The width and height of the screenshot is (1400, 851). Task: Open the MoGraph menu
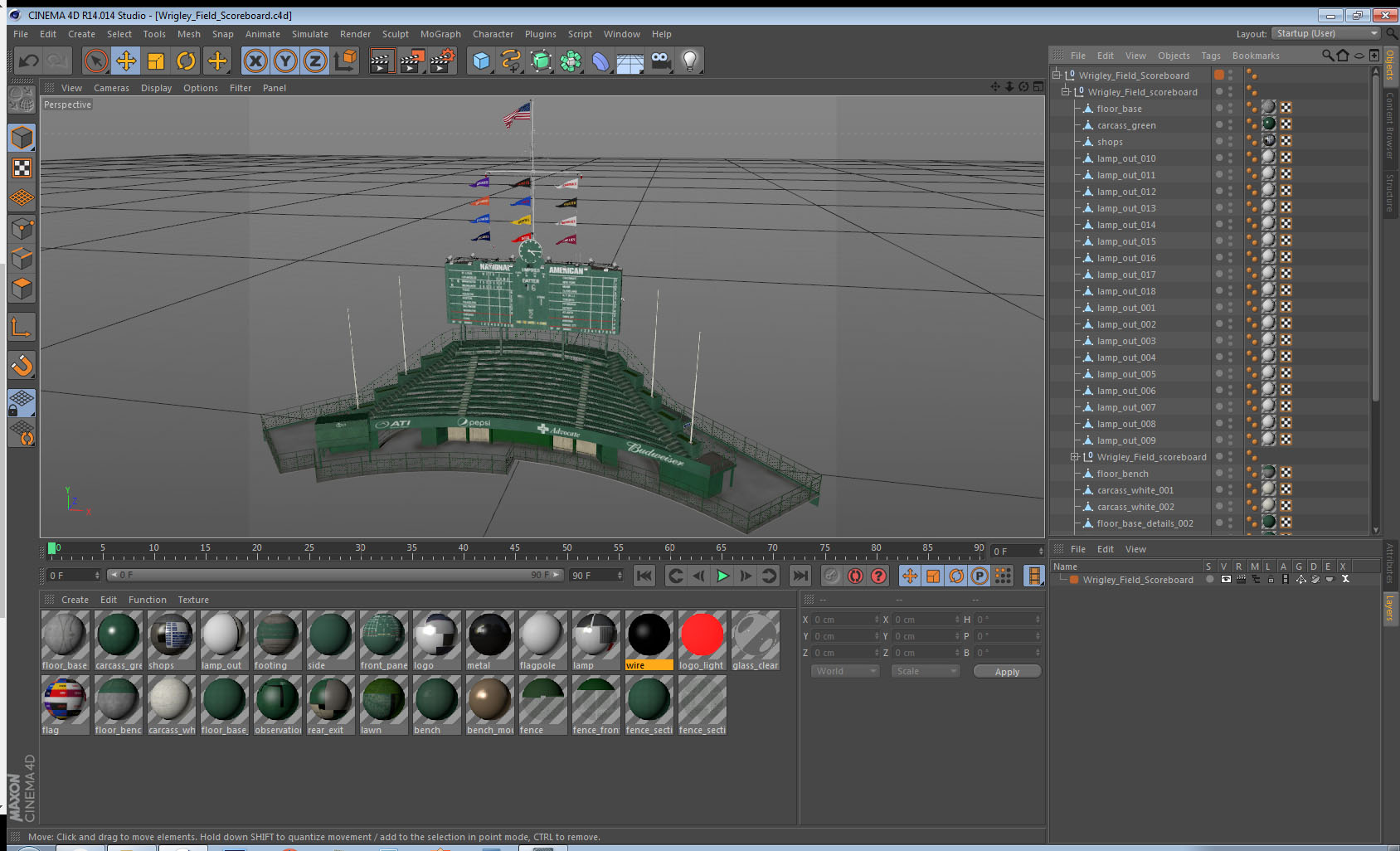440,34
